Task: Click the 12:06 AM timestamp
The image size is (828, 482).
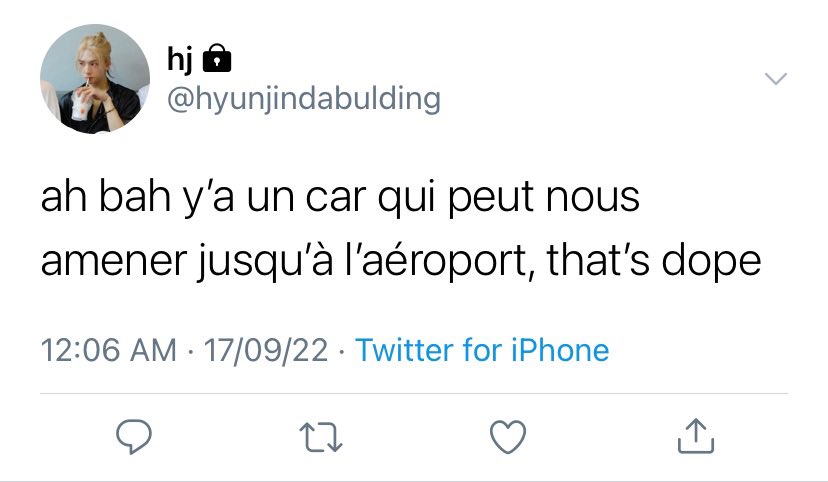Action: click(x=109, y=350)
